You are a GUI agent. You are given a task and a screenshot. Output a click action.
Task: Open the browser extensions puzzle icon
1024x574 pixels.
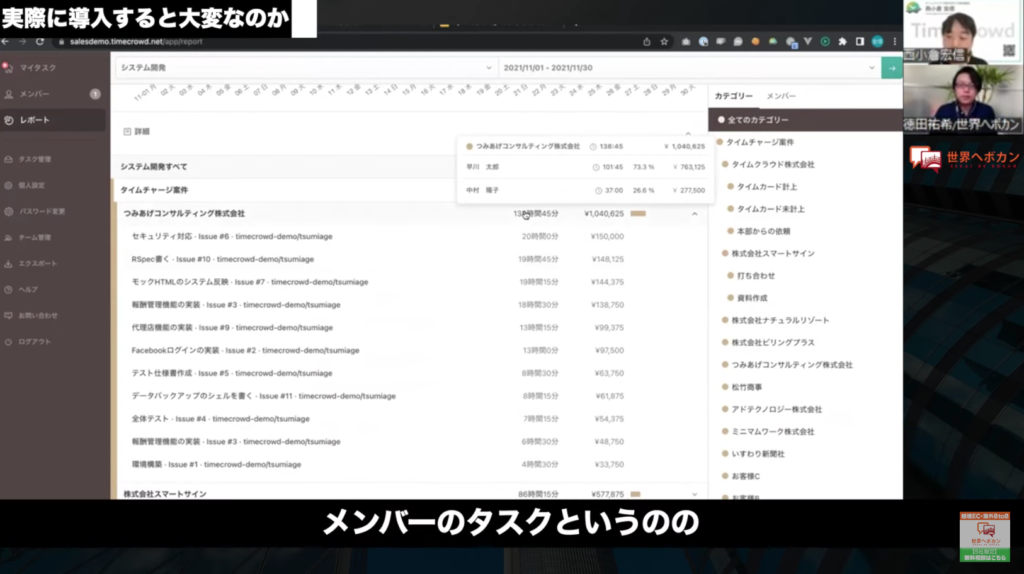(x=842, y=42)
